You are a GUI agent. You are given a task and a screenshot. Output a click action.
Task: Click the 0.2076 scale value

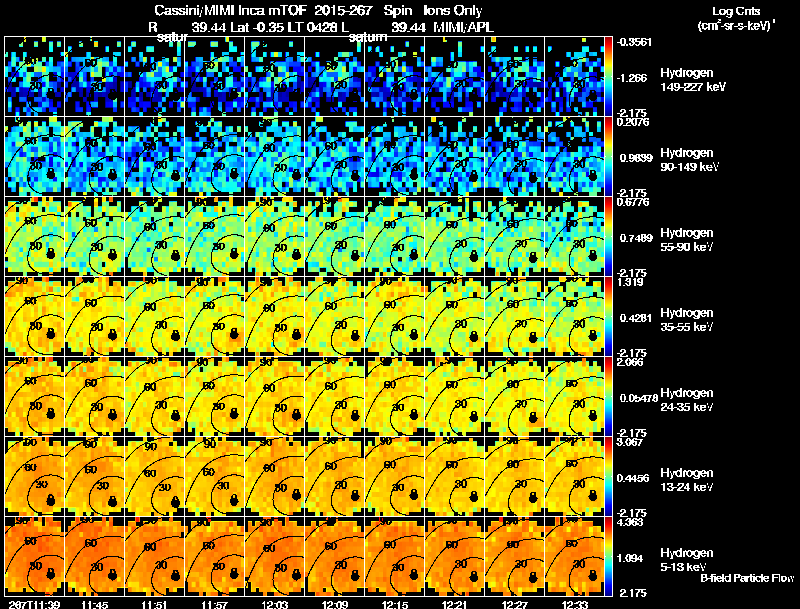coord(633,121)
